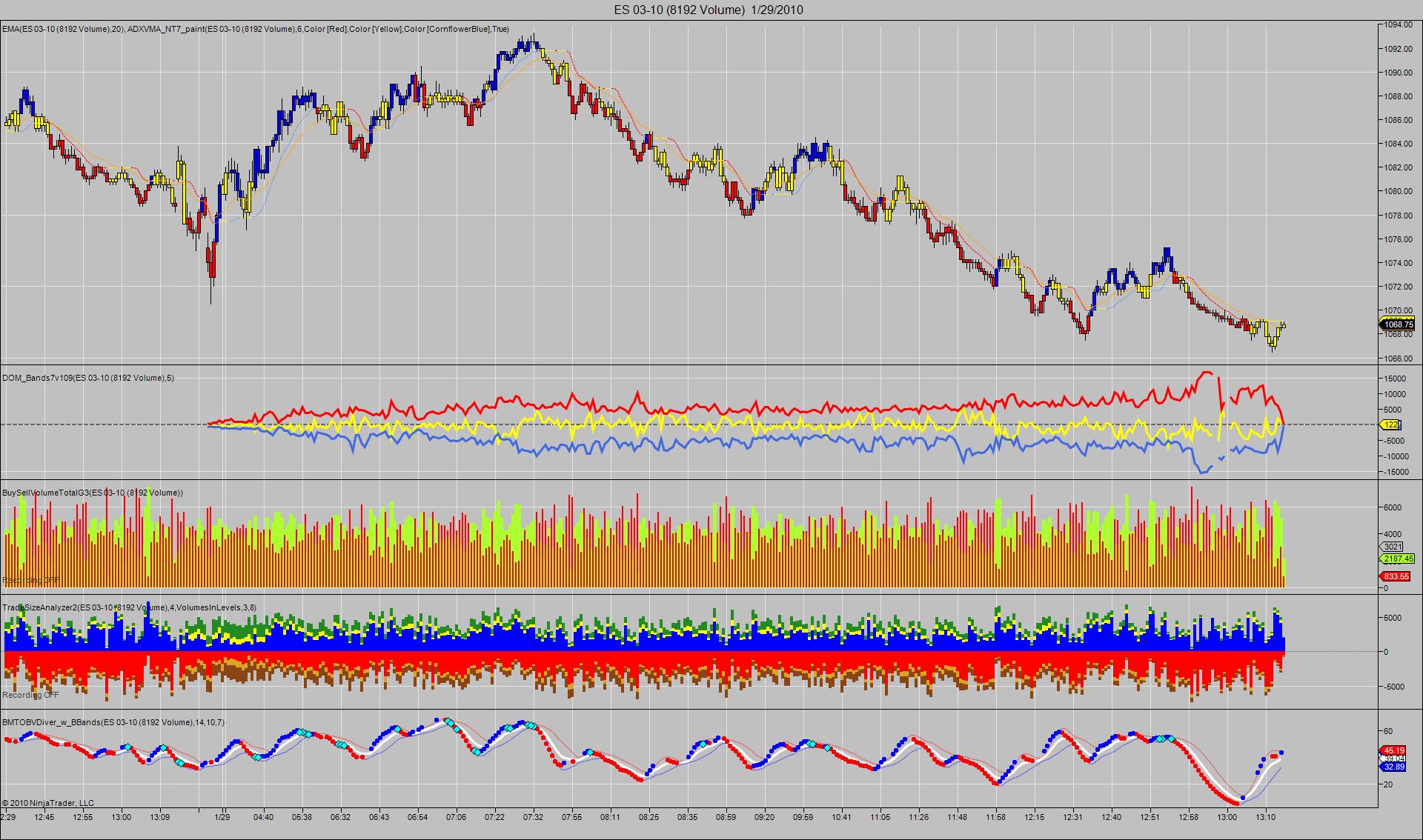The width and height of the screenshot is (1423, 840).
Task: Click the 1086.00 price axis label
Action: (x=1398, y=120)
